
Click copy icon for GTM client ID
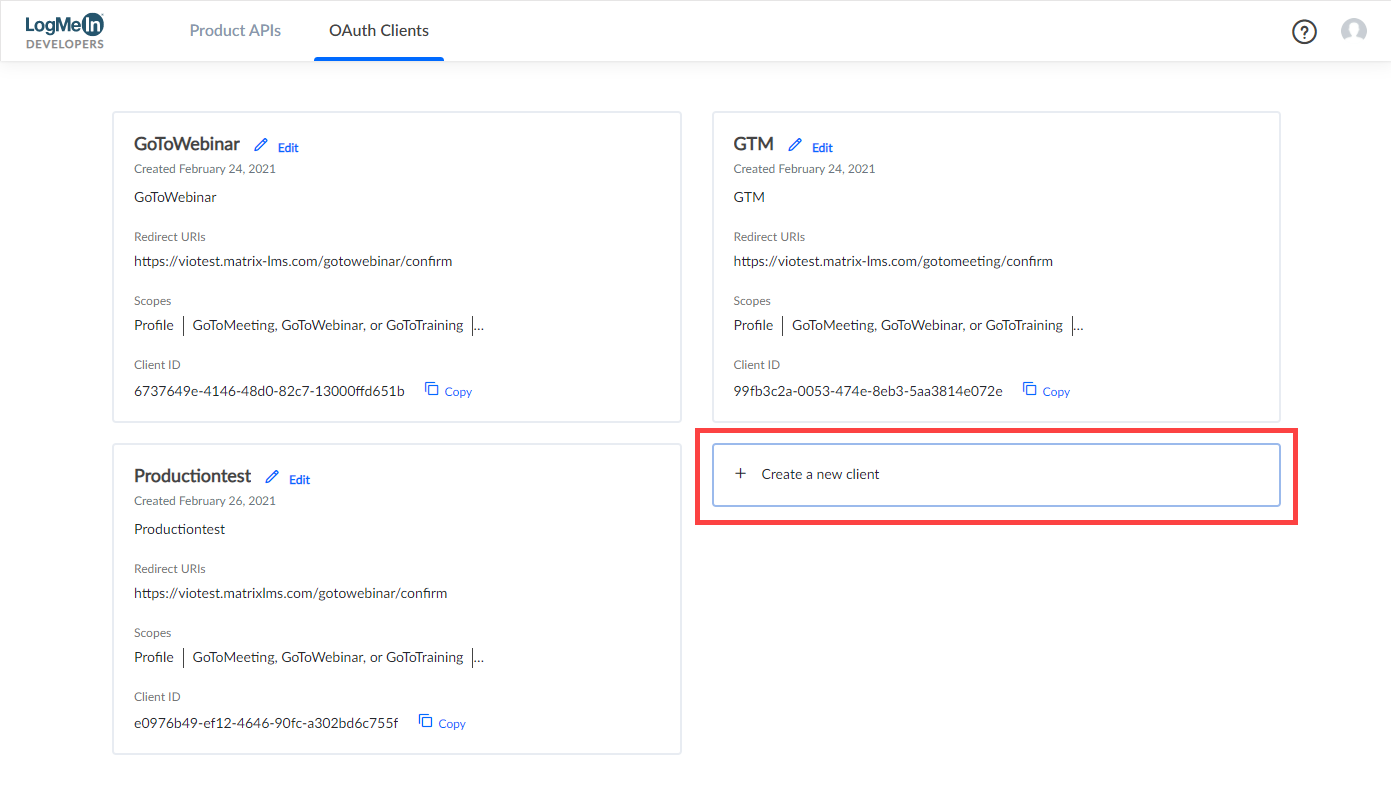(1030, 389)
